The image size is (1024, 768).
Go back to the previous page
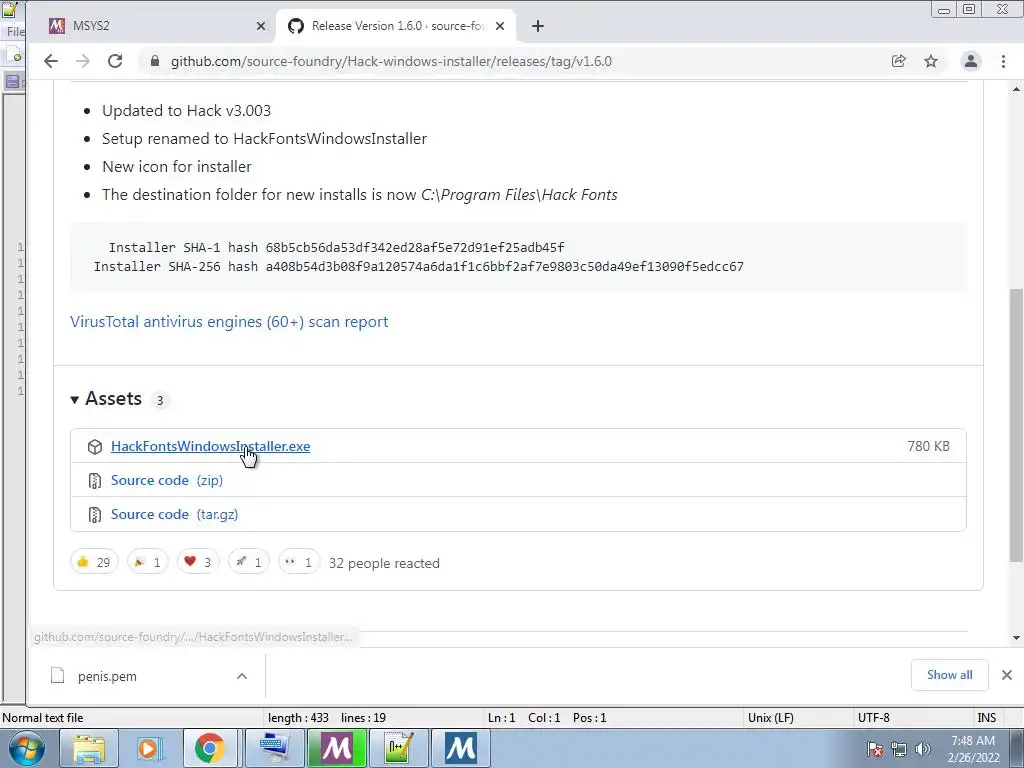pos(50,61)
